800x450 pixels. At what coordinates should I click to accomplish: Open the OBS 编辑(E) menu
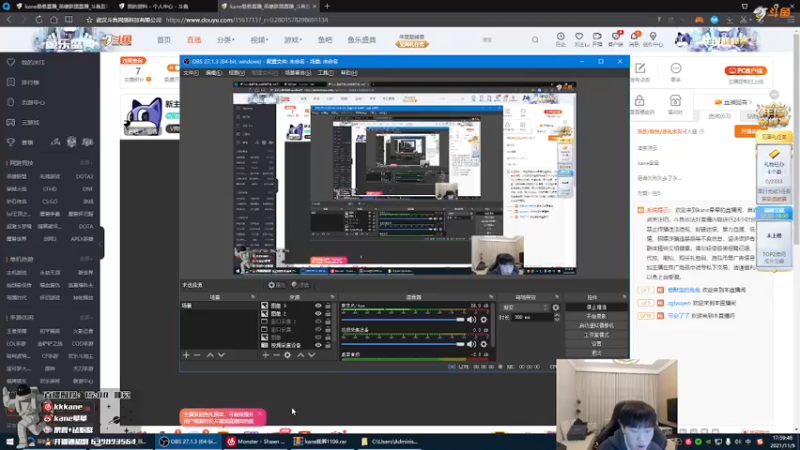point(214,73)
